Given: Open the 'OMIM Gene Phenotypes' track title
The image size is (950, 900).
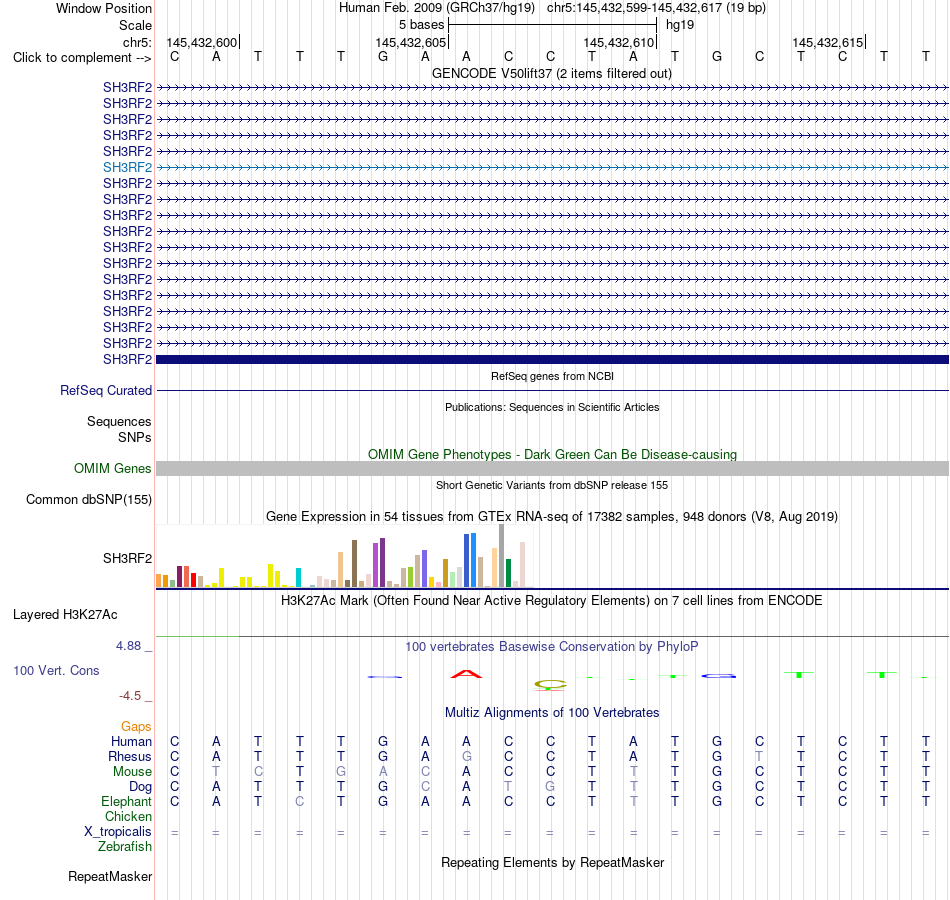Looking at the screenshot, I should point(552,455).
